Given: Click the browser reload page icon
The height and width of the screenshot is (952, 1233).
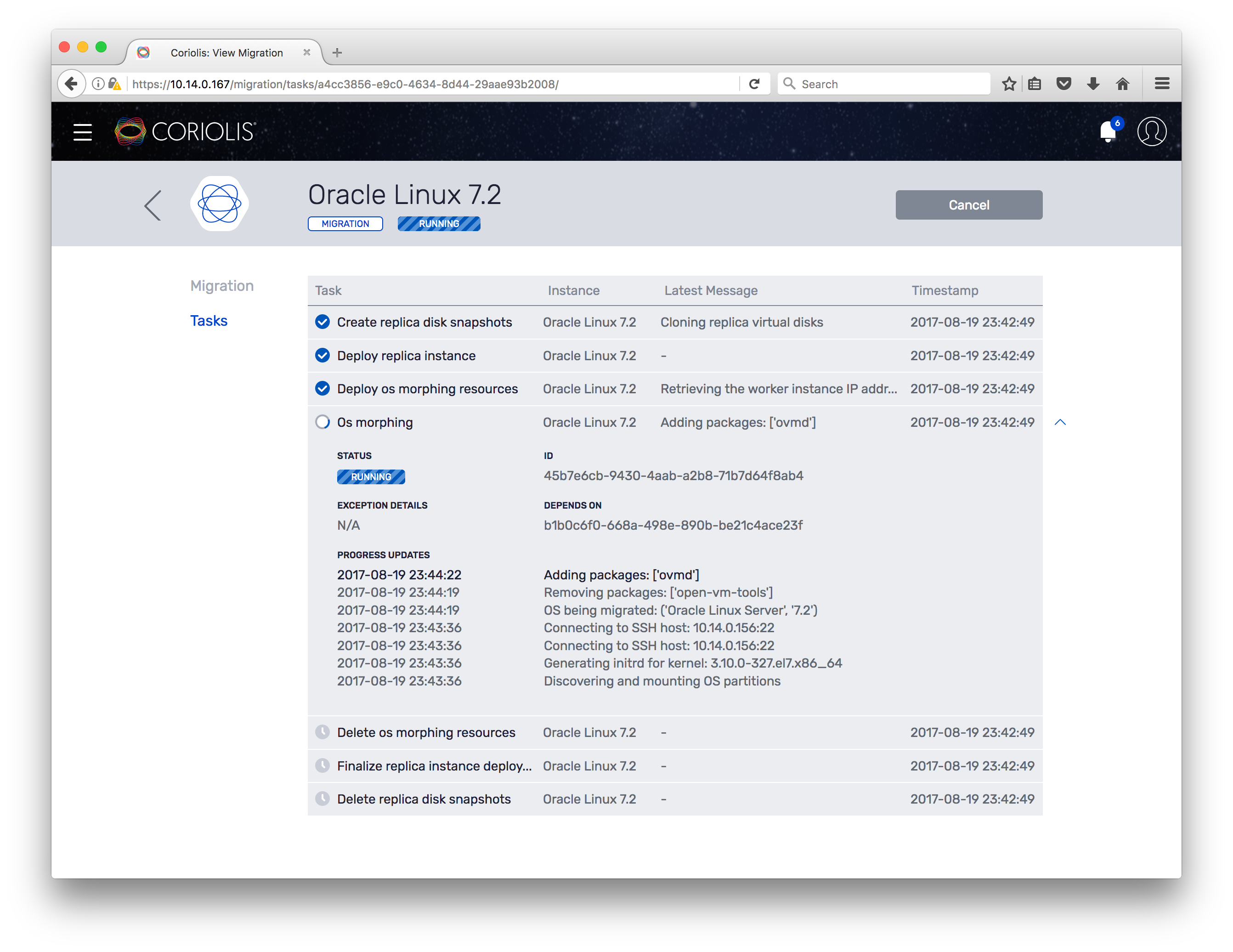Looking at the screenshot, I should coord(754,84).
